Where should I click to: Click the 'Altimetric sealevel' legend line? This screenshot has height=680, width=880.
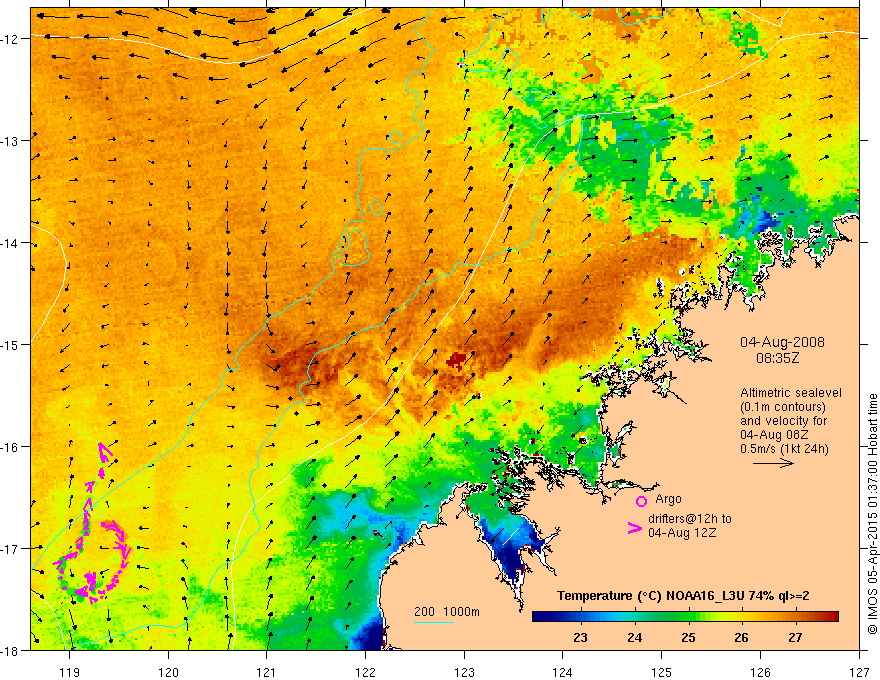791,393
